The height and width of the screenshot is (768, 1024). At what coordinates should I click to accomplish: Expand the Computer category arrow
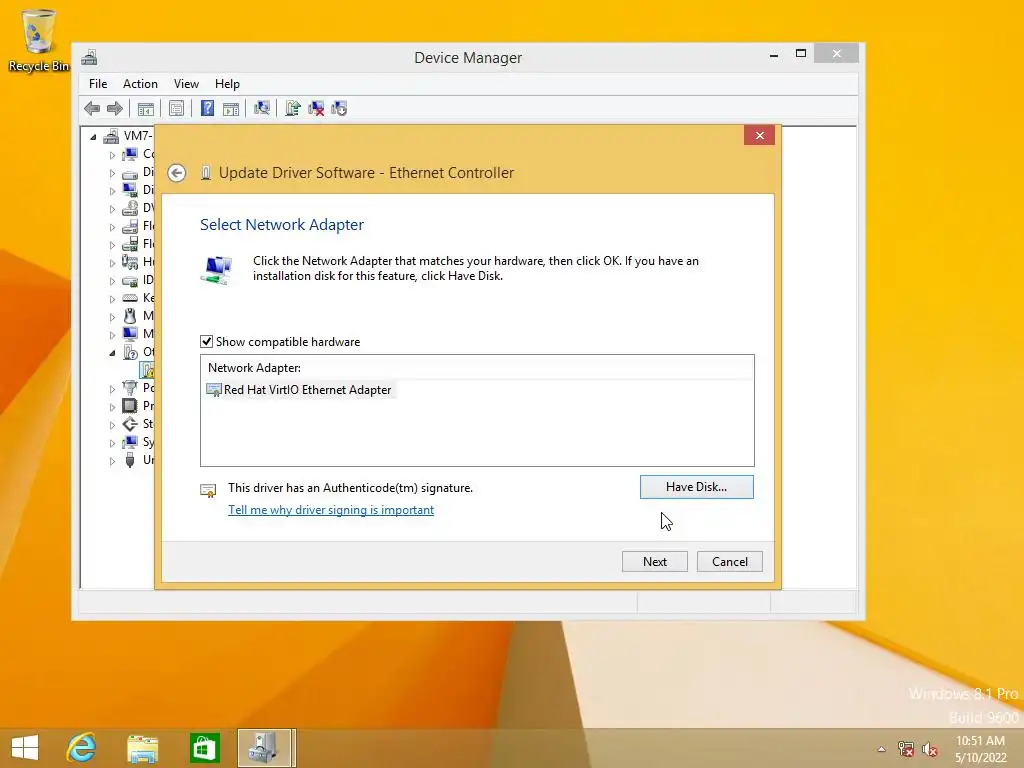(x=112, y=155)
